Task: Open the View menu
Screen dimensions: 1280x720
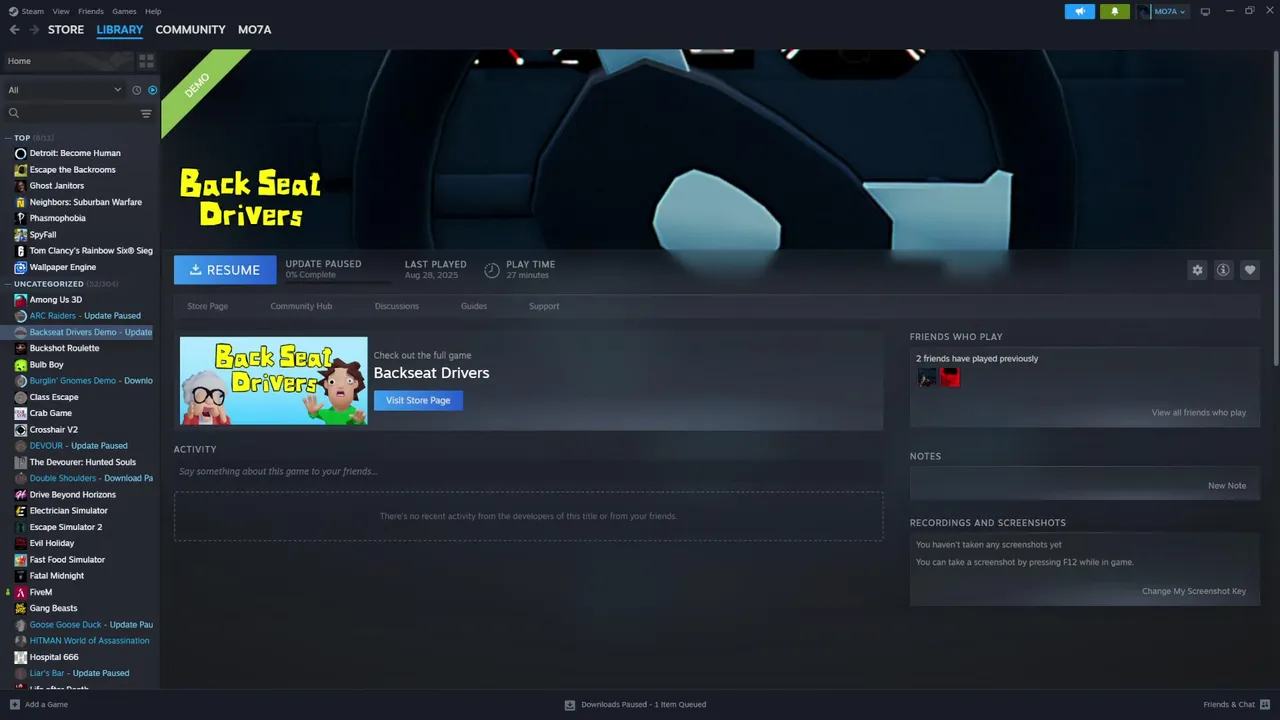Action: tap(61, 11)
